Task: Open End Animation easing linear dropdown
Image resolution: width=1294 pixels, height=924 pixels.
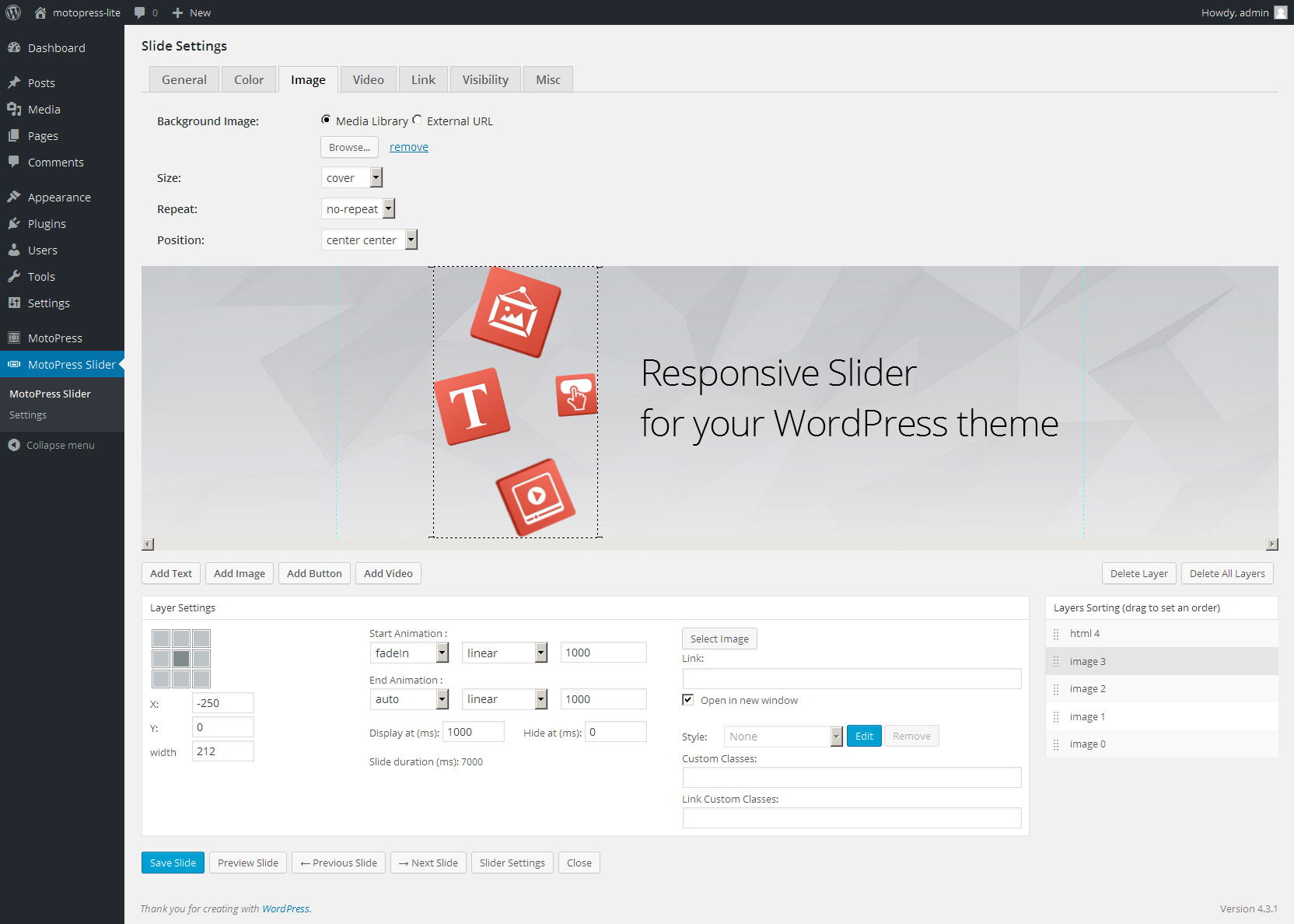Action: (x=505, y=699)
